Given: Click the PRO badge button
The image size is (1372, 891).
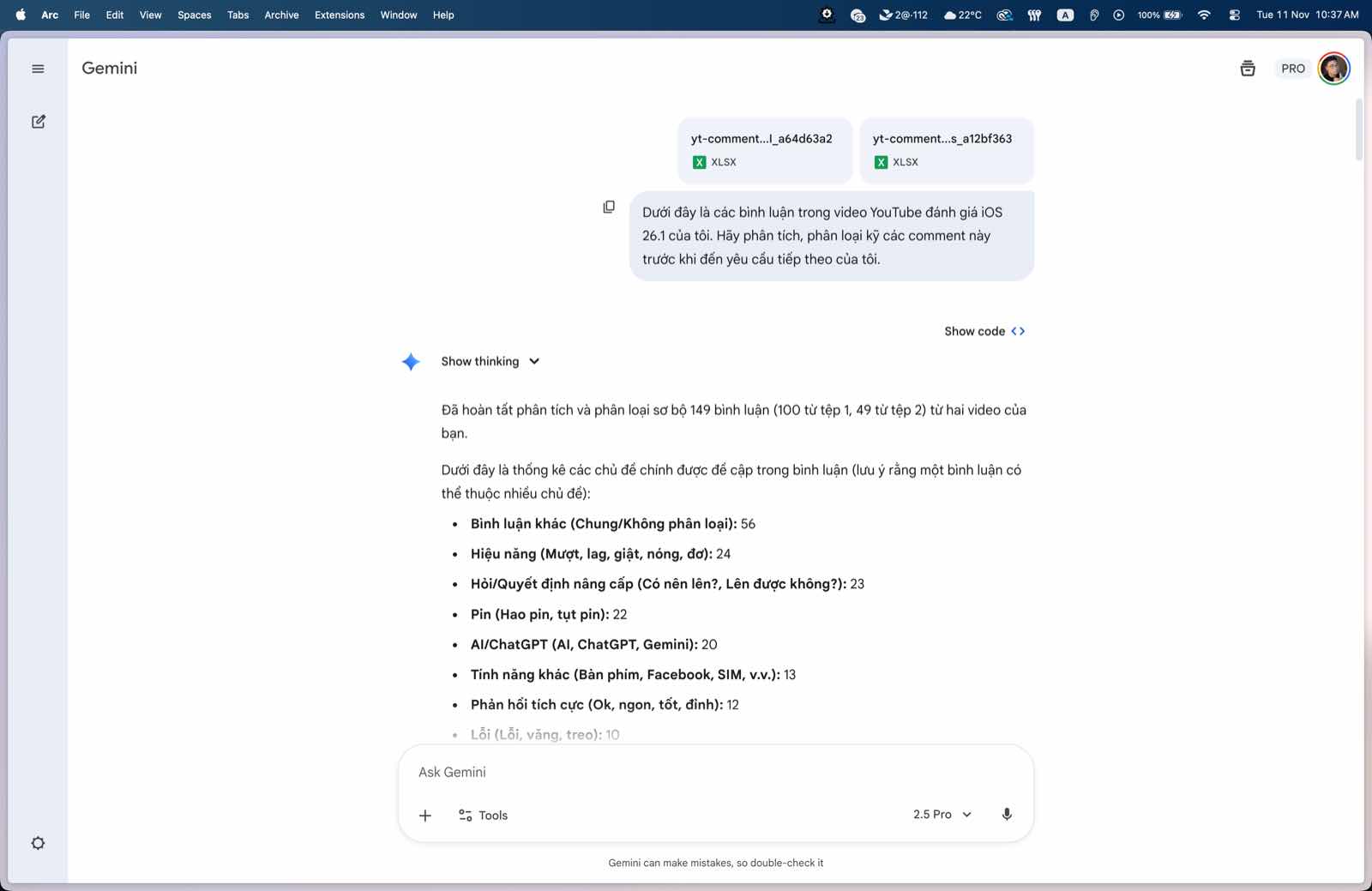Looking at the screenshot, I should click(x=1292, y=69).
